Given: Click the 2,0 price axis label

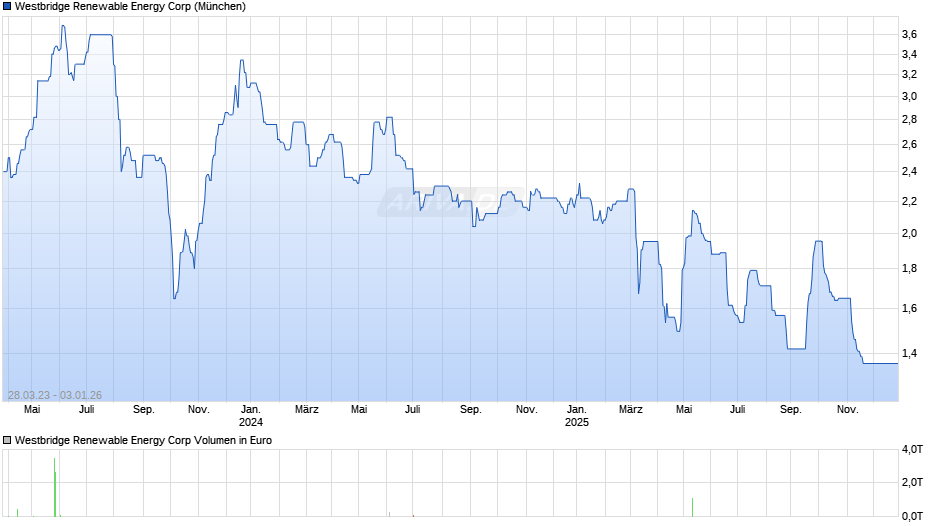Looking at the screenshot, I should tap(909, 233).
